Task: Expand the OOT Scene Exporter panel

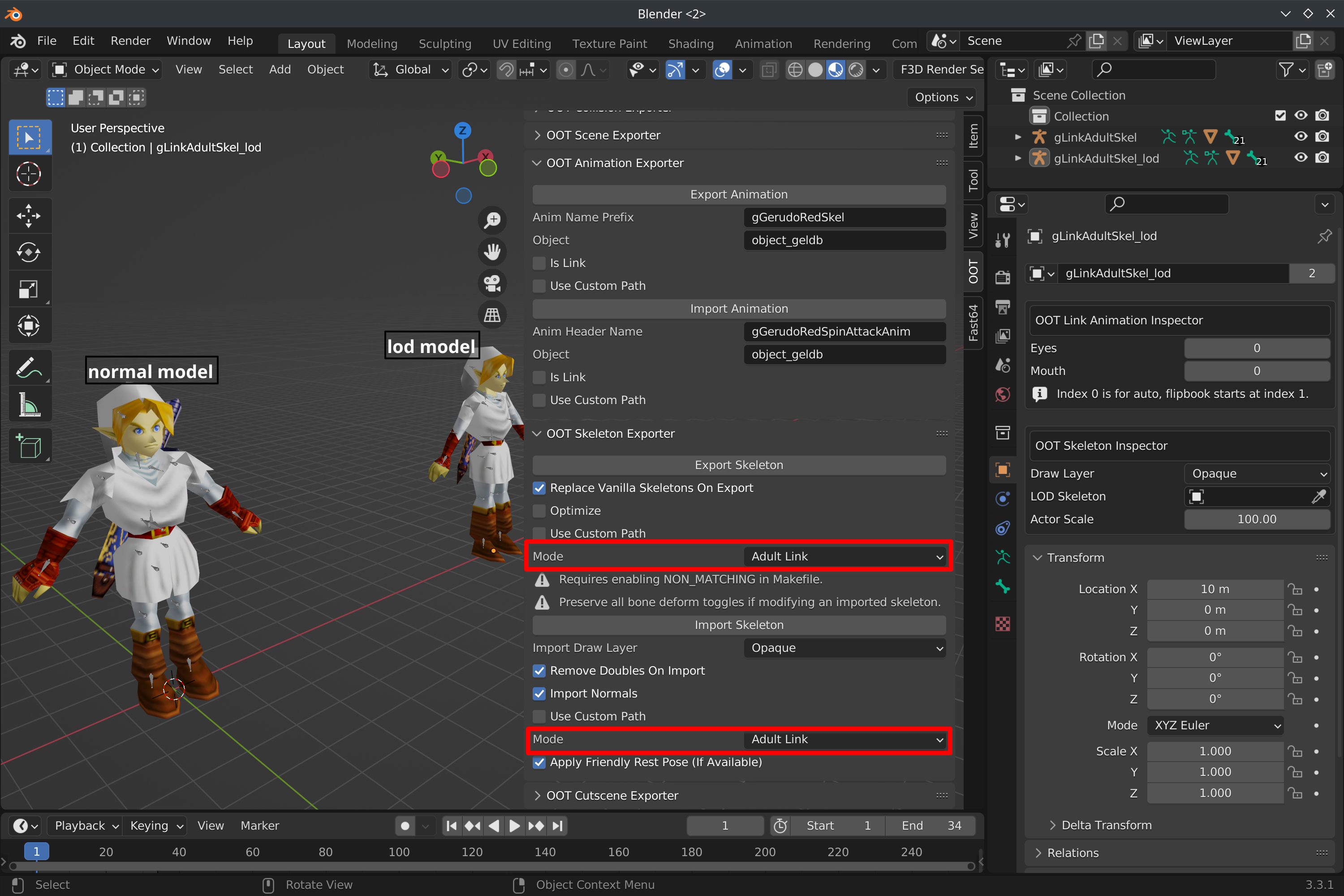Action: pos(603,135)
